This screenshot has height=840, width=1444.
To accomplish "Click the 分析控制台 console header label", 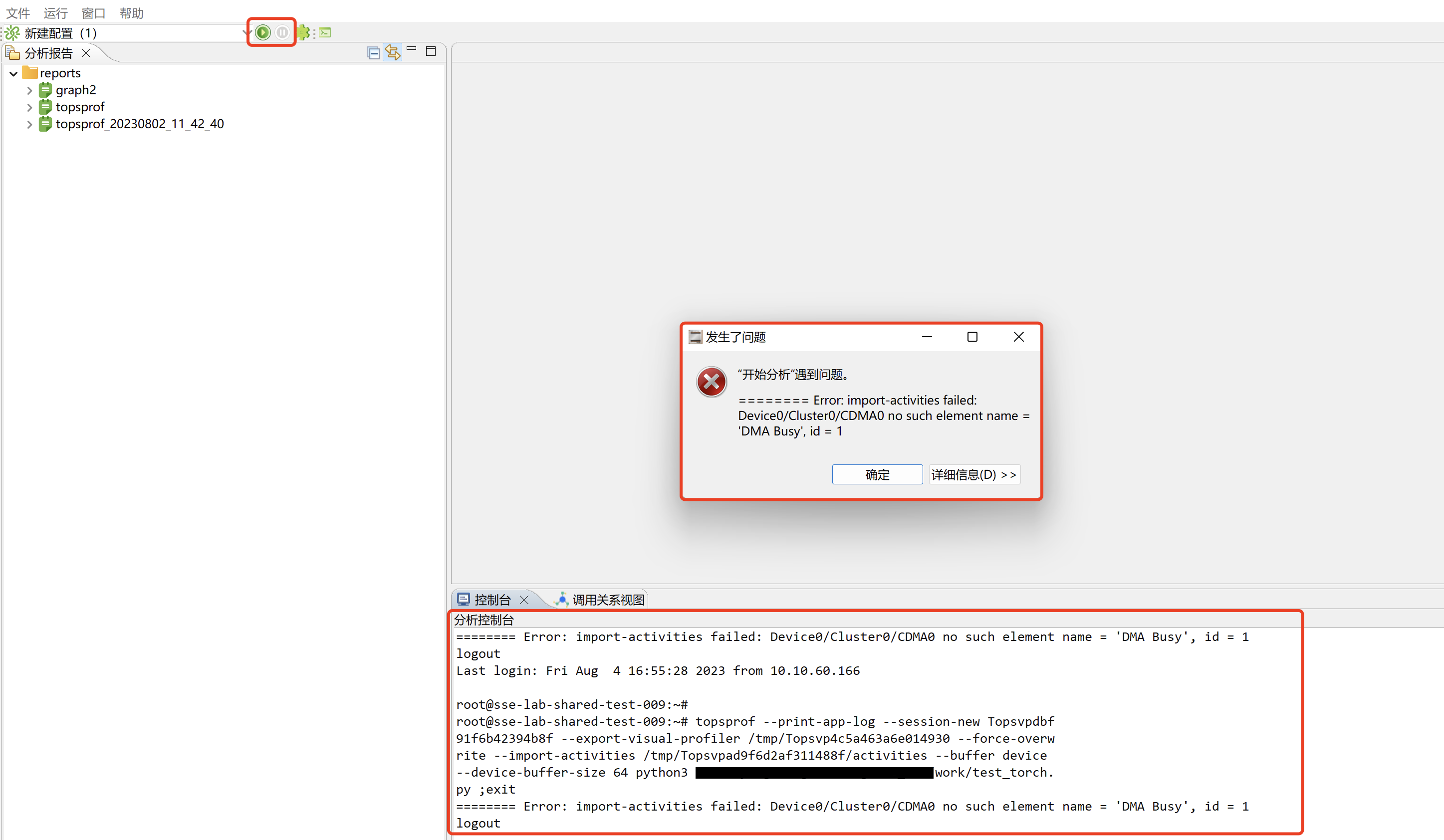I will [483, 620].
